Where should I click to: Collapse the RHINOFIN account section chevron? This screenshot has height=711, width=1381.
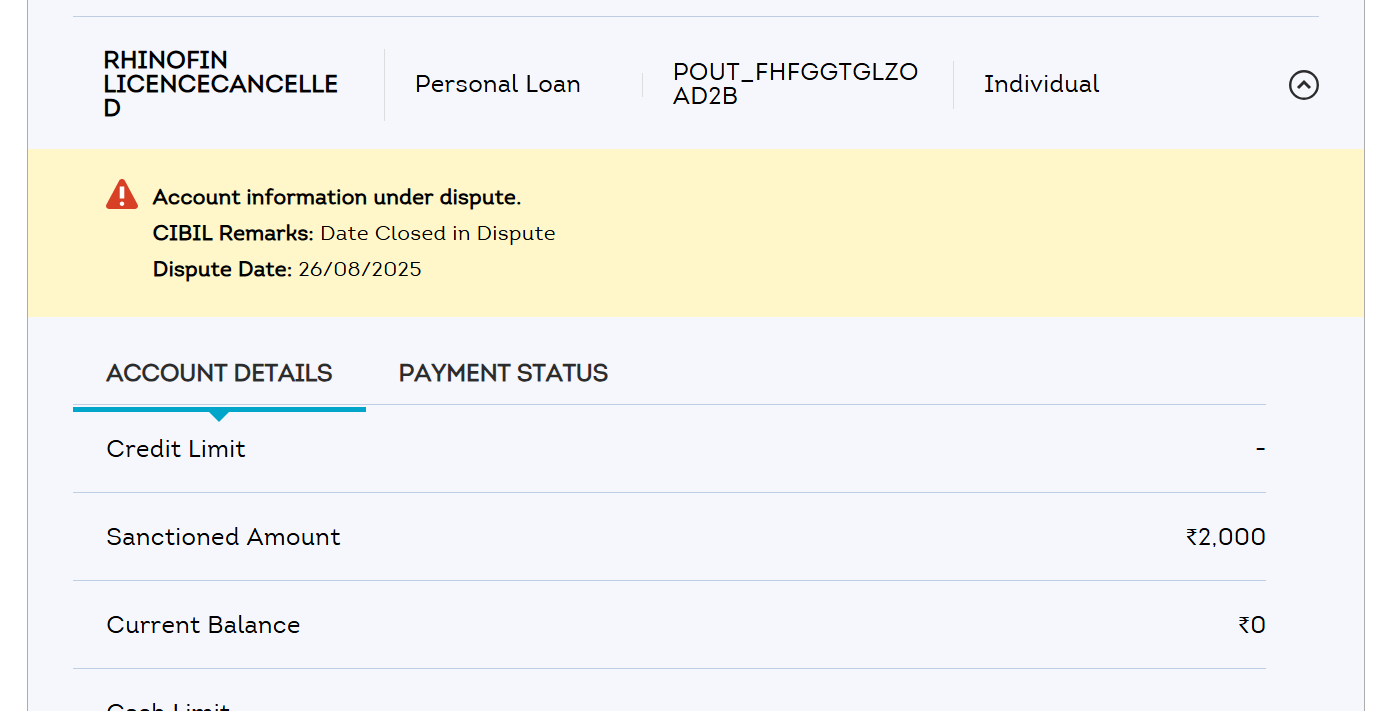click(1303, 85)
